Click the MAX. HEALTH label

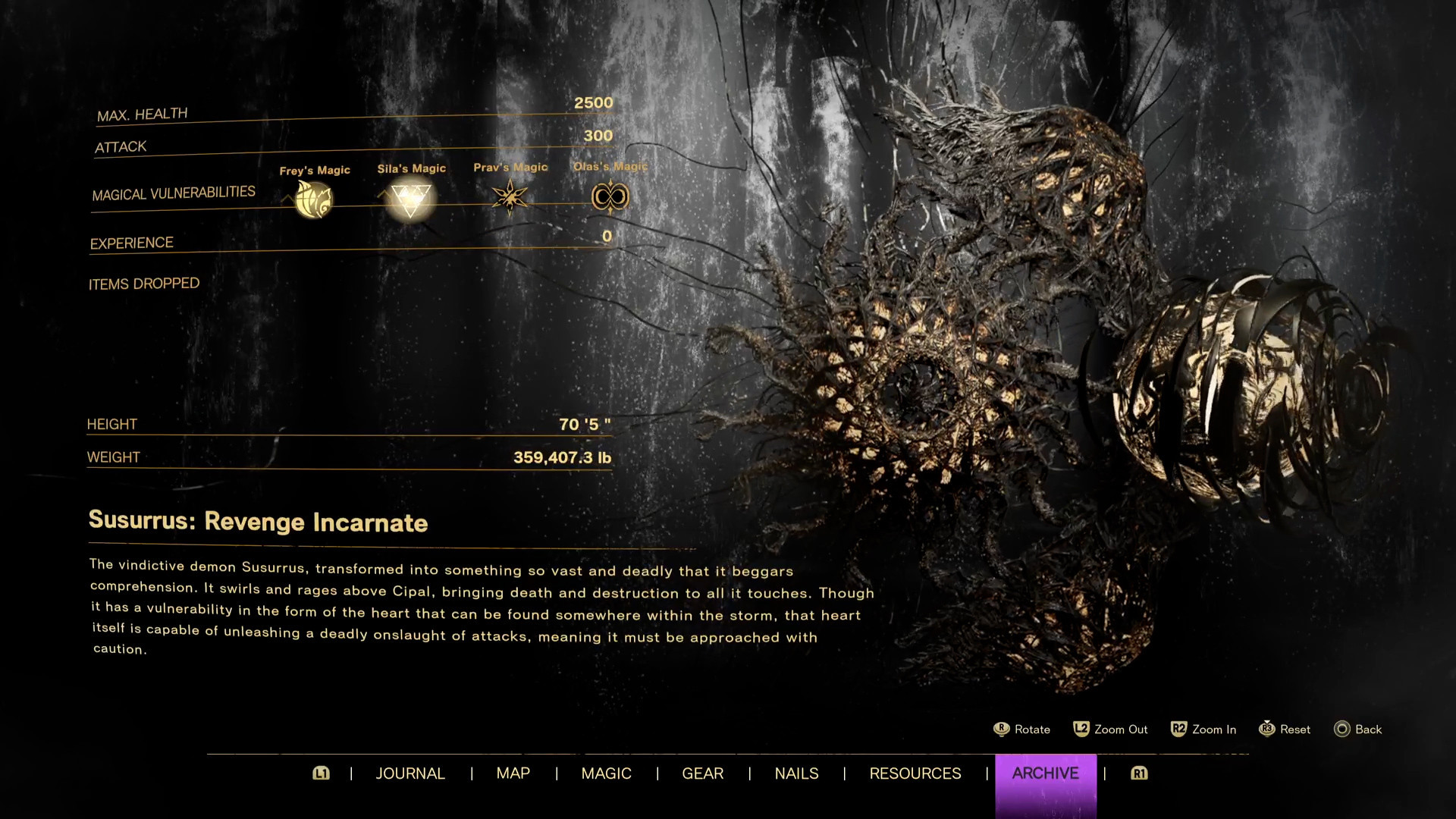142,115
